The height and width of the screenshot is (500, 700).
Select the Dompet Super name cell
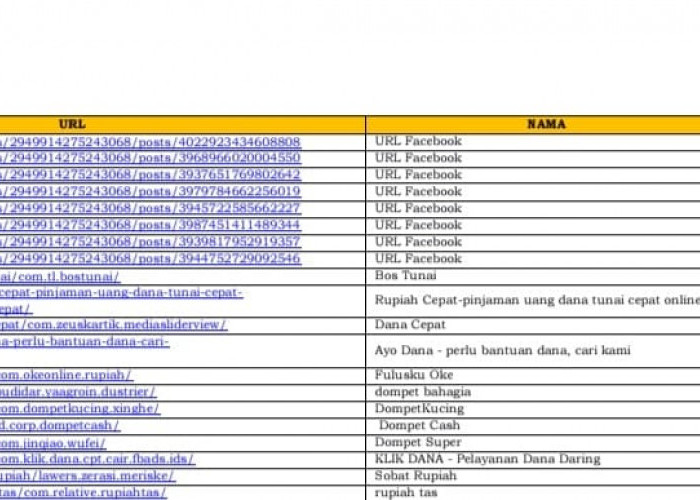pos(533,442)
